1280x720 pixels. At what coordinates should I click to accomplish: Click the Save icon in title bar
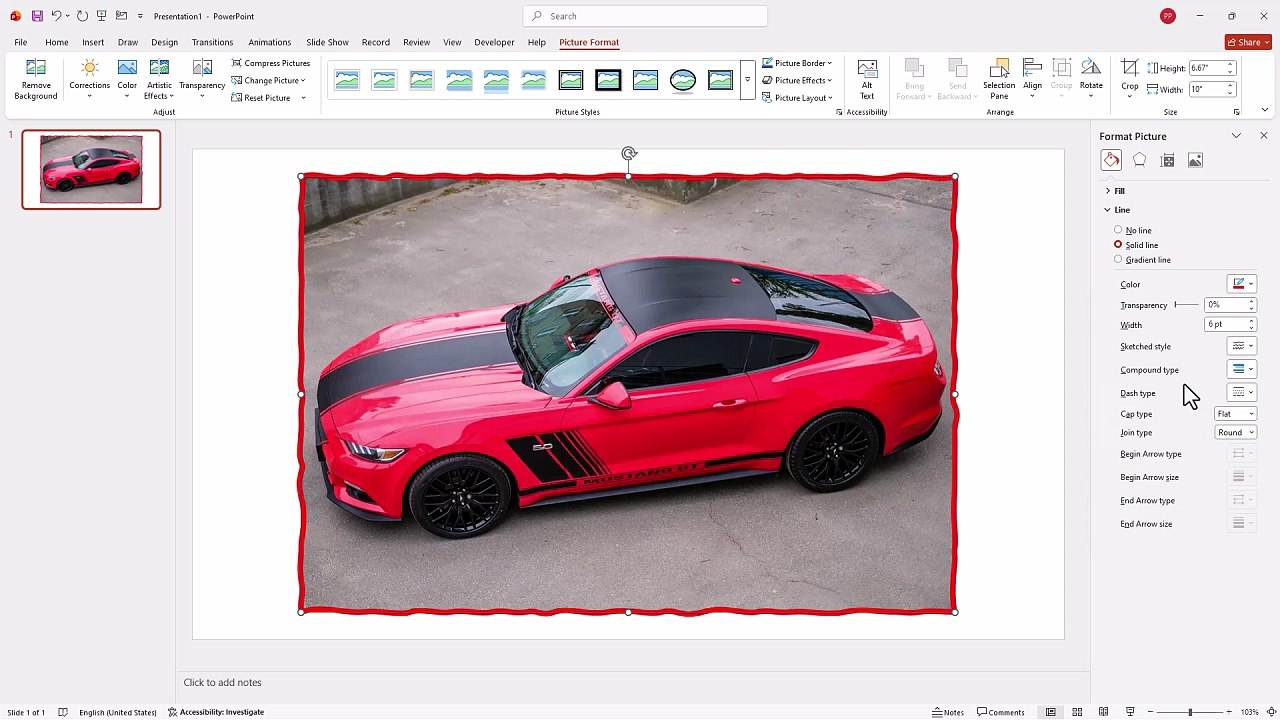(37, 16)
